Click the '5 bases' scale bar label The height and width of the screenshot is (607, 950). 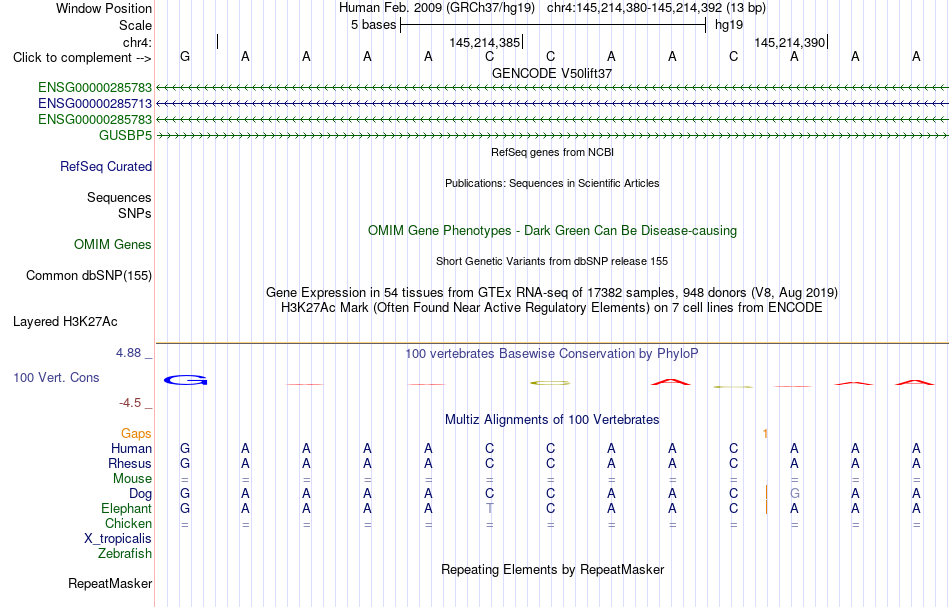[373, 25]
